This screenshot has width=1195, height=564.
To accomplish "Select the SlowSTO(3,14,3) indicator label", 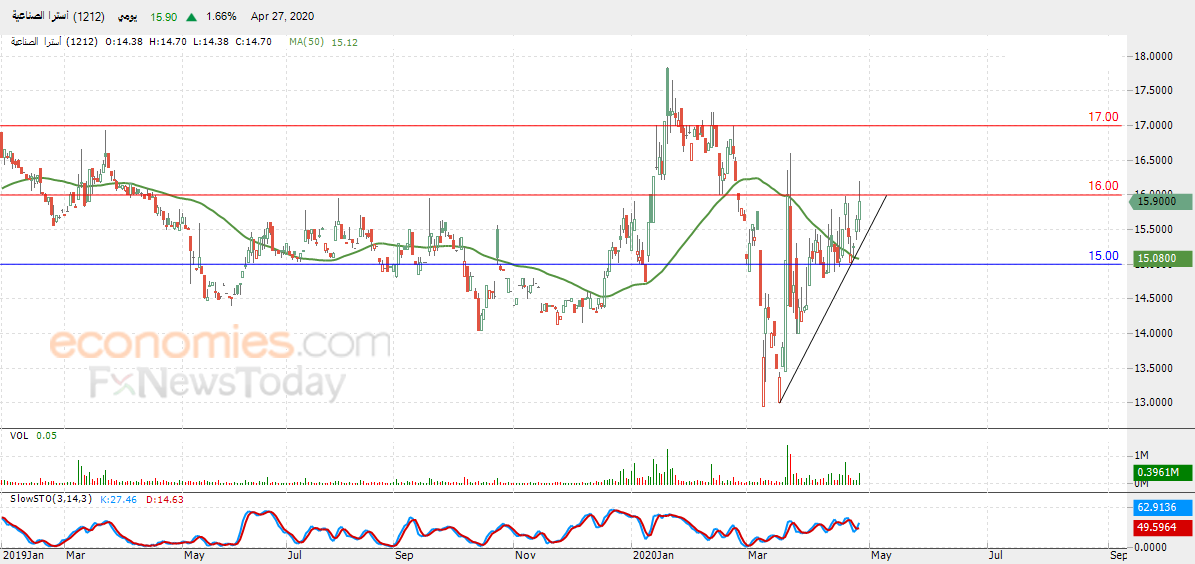I will click(x=53, y=498).
